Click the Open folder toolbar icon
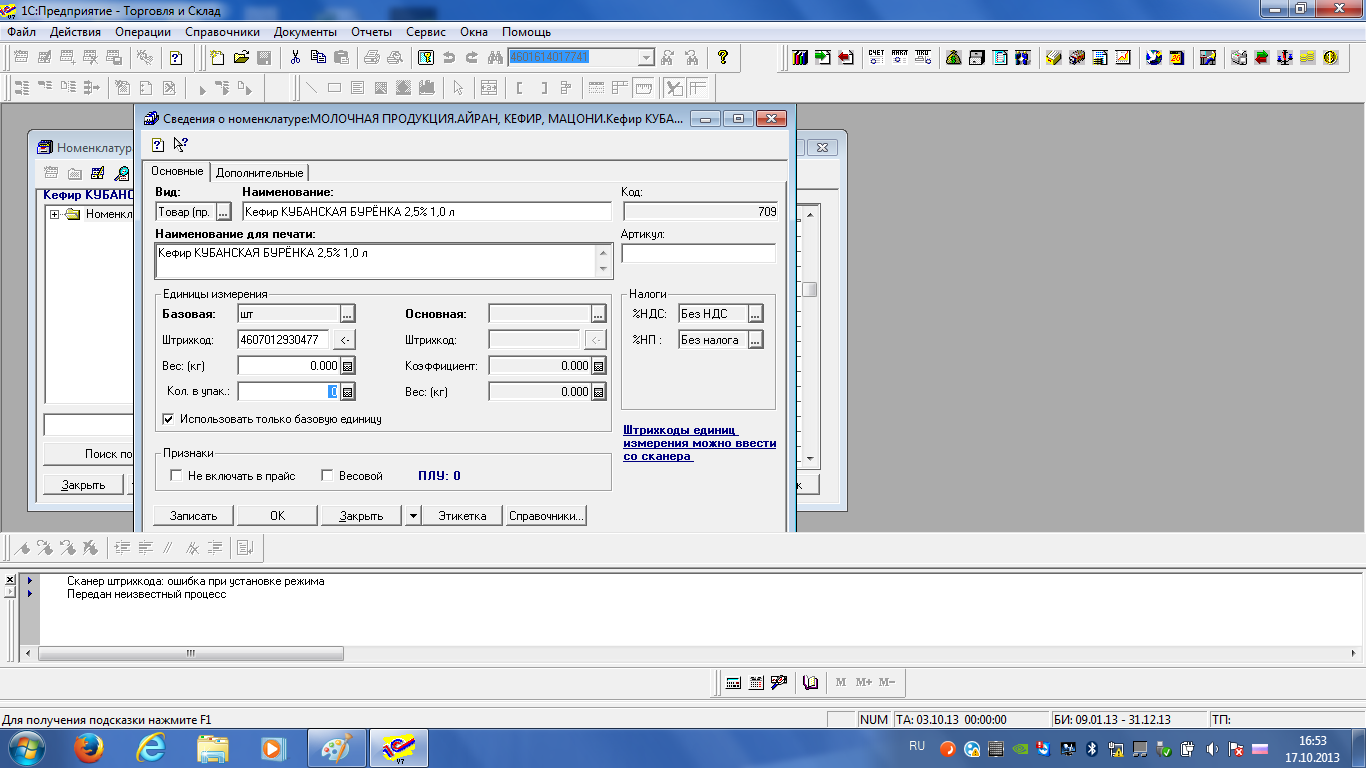The width and height of the screenshot is (1366, 768). [241, 58]
